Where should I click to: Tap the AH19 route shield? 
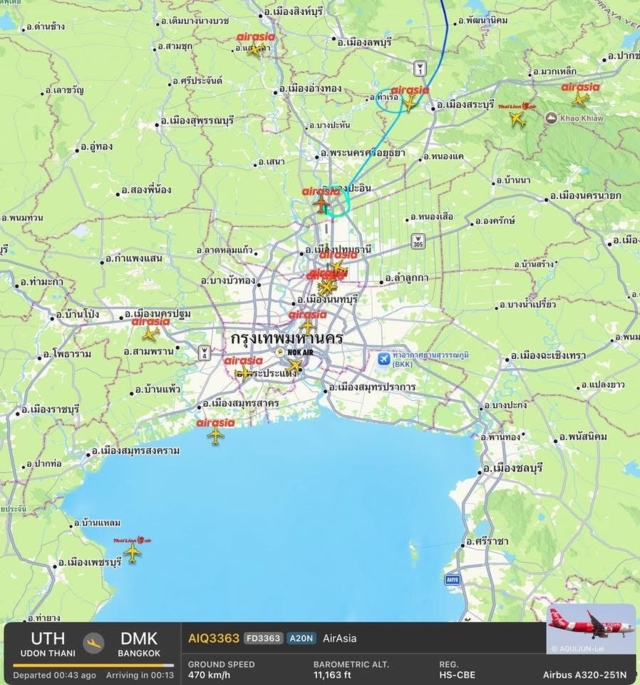[452, 580]
